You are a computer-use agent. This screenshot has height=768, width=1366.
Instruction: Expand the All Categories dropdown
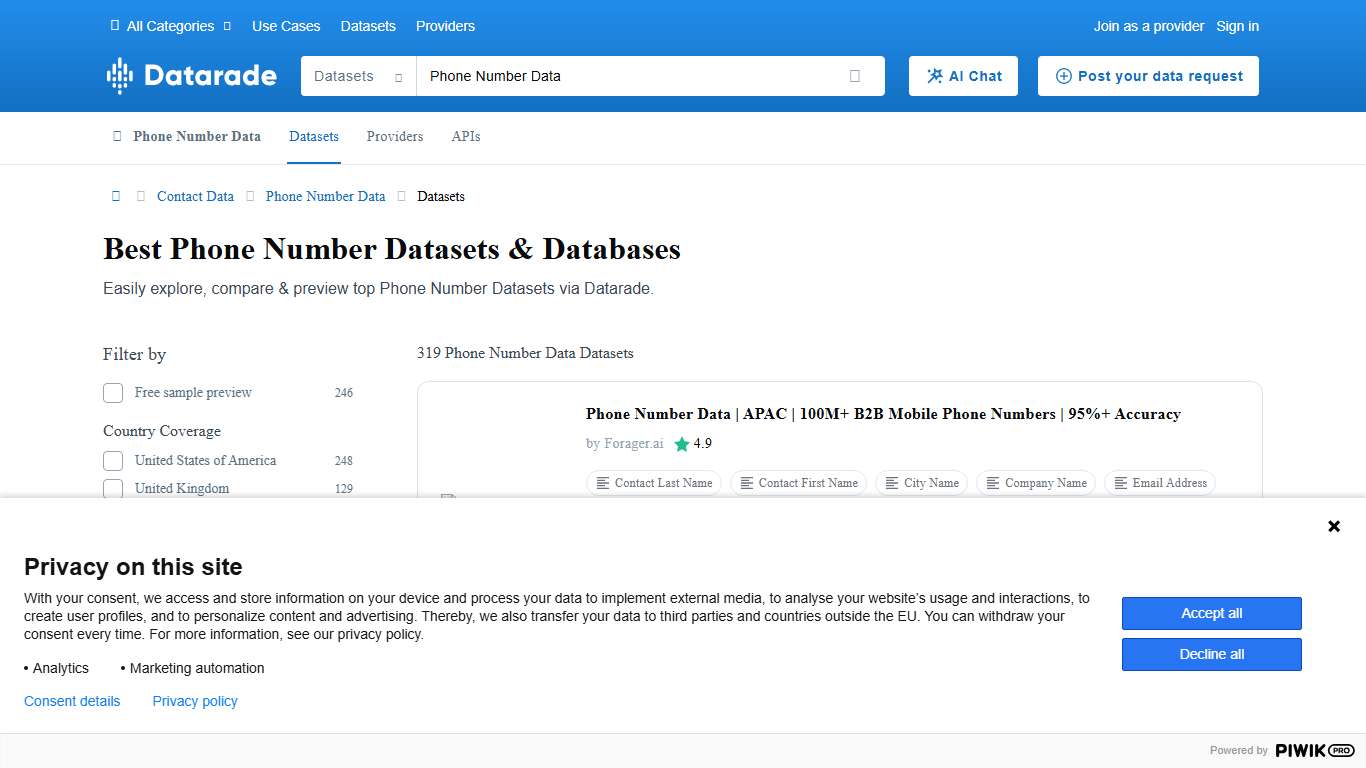(170, 26)
